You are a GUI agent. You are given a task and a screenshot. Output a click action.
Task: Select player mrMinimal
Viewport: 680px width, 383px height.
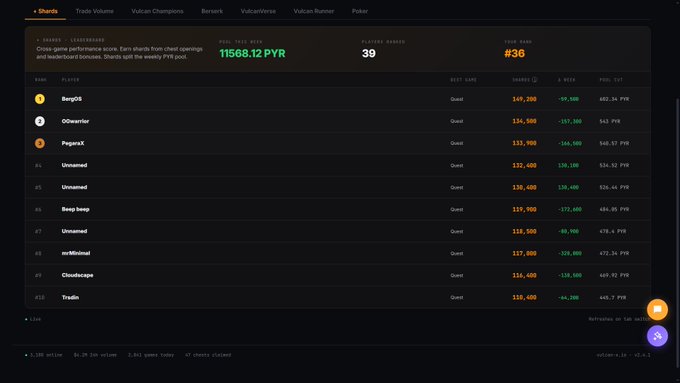point(76,253)
